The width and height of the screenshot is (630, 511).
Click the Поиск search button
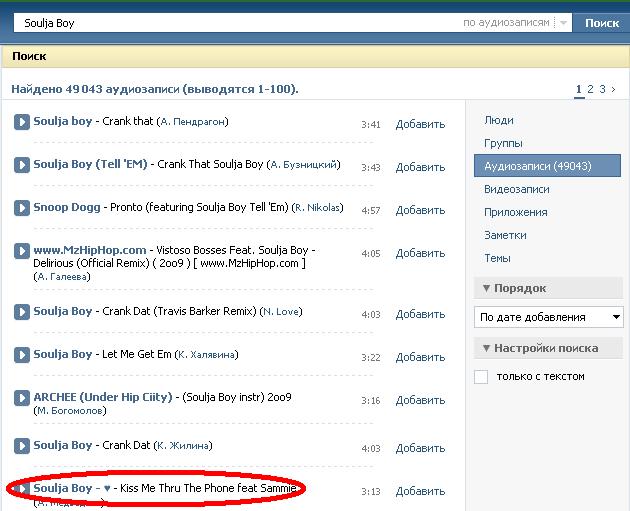point(601,23)
